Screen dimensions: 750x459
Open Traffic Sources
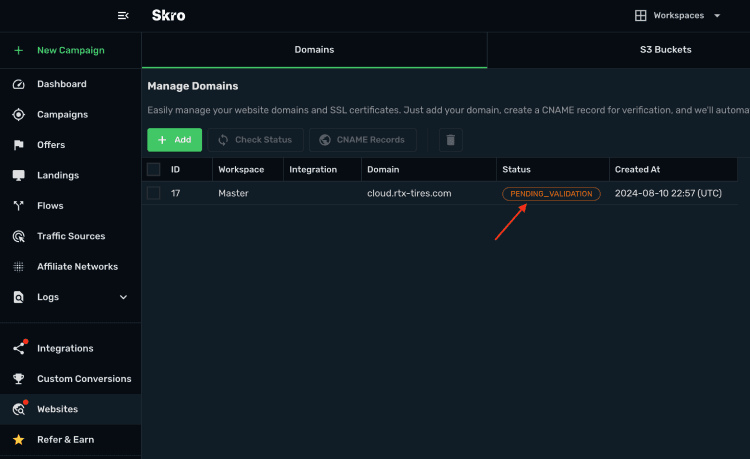pos(71,236)
